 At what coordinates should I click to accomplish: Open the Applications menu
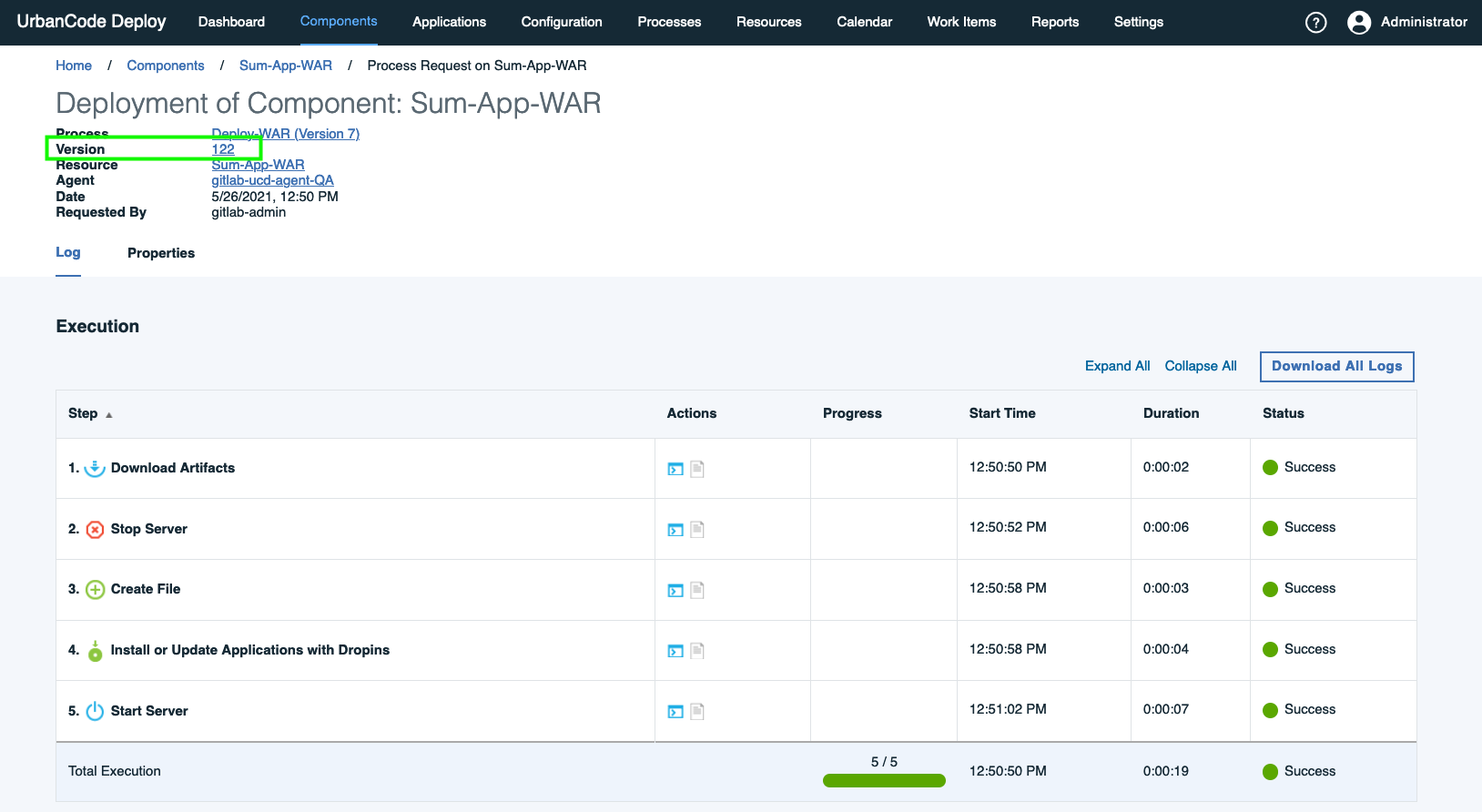[449, 22]
